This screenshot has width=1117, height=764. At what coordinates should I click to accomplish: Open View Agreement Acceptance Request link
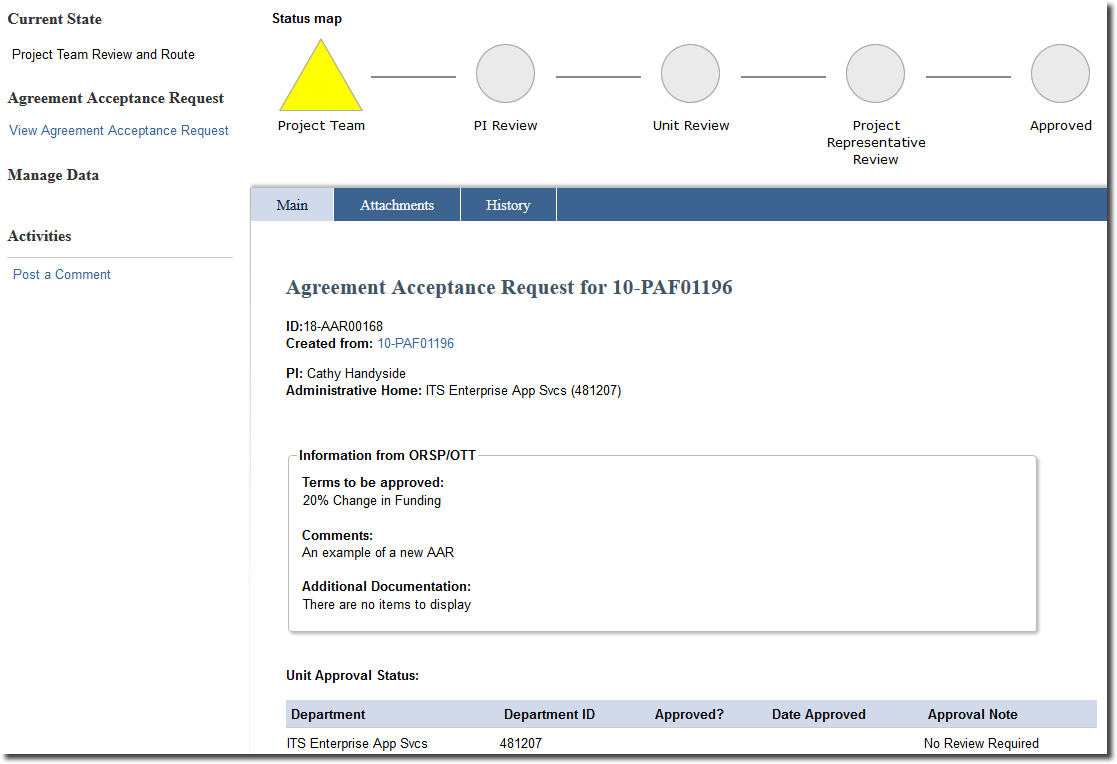pyautogui.click(x=119, y=130)
